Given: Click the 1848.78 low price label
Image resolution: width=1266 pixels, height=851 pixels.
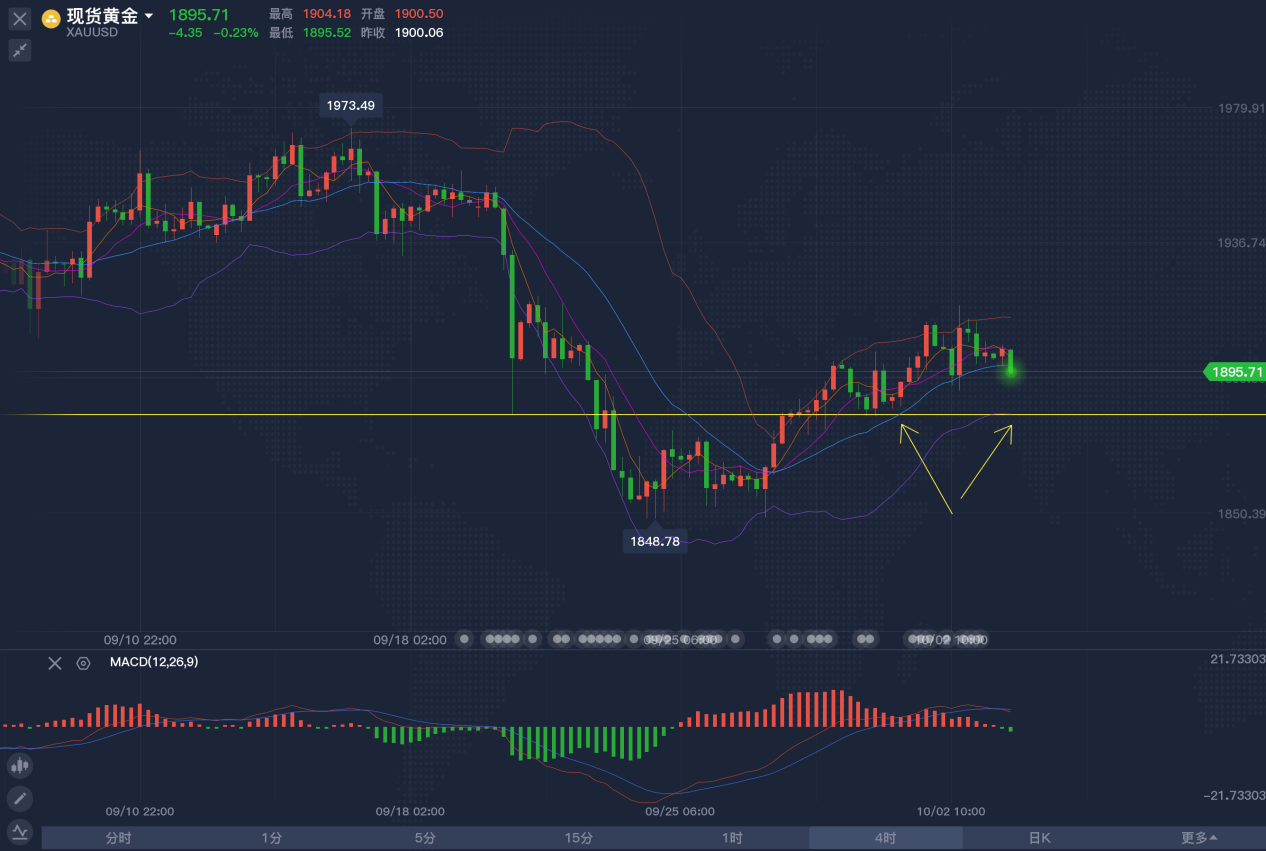Looking at the screenshot, I should tap(655, 541).
